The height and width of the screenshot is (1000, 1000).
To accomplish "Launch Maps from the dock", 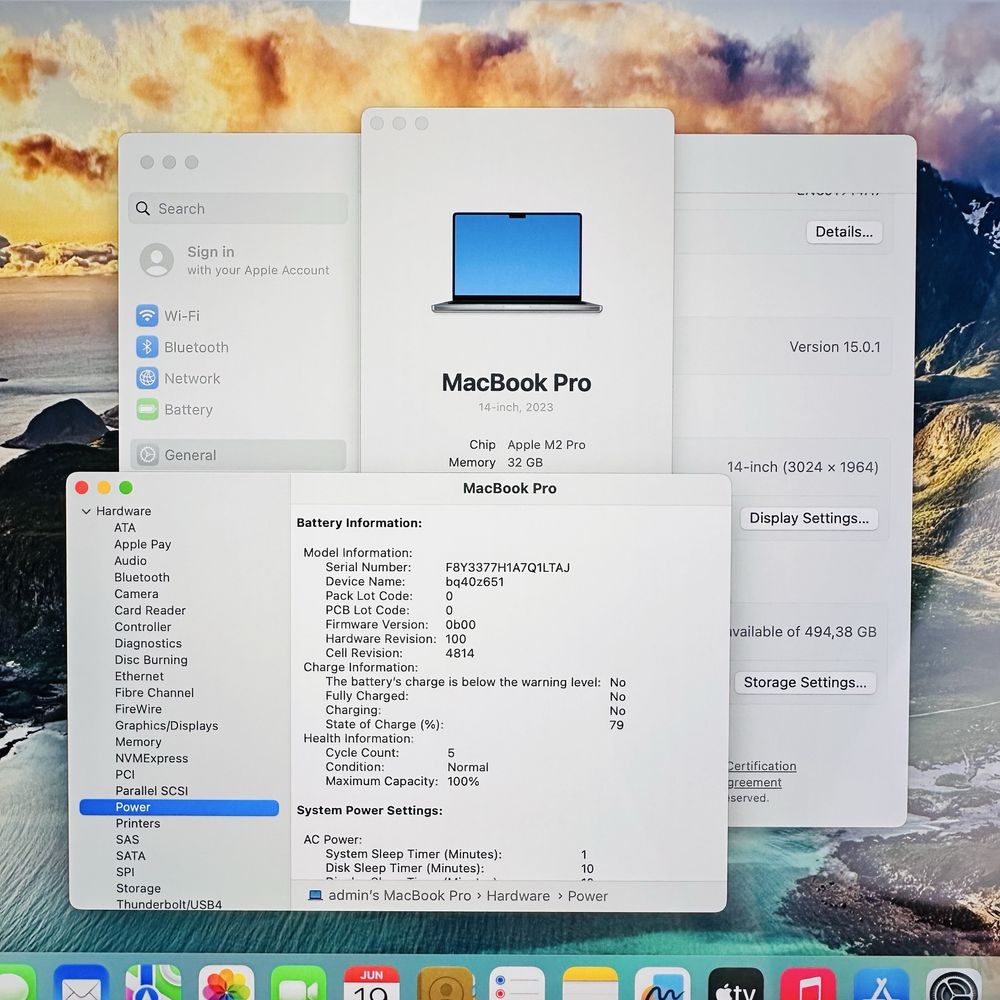I will [x=153, y=983].
